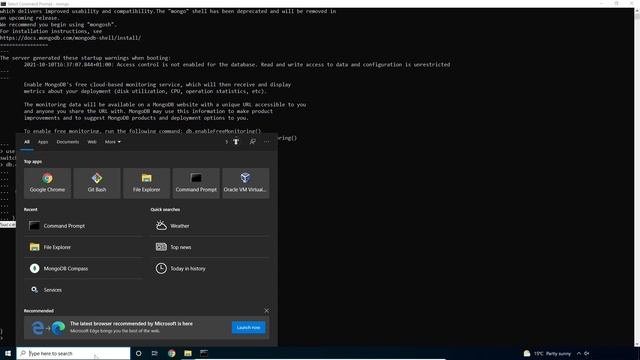This screenshot has height=360, width=640.
Task: Click the mongodb docs install URL
Action: tap(70, 38)
